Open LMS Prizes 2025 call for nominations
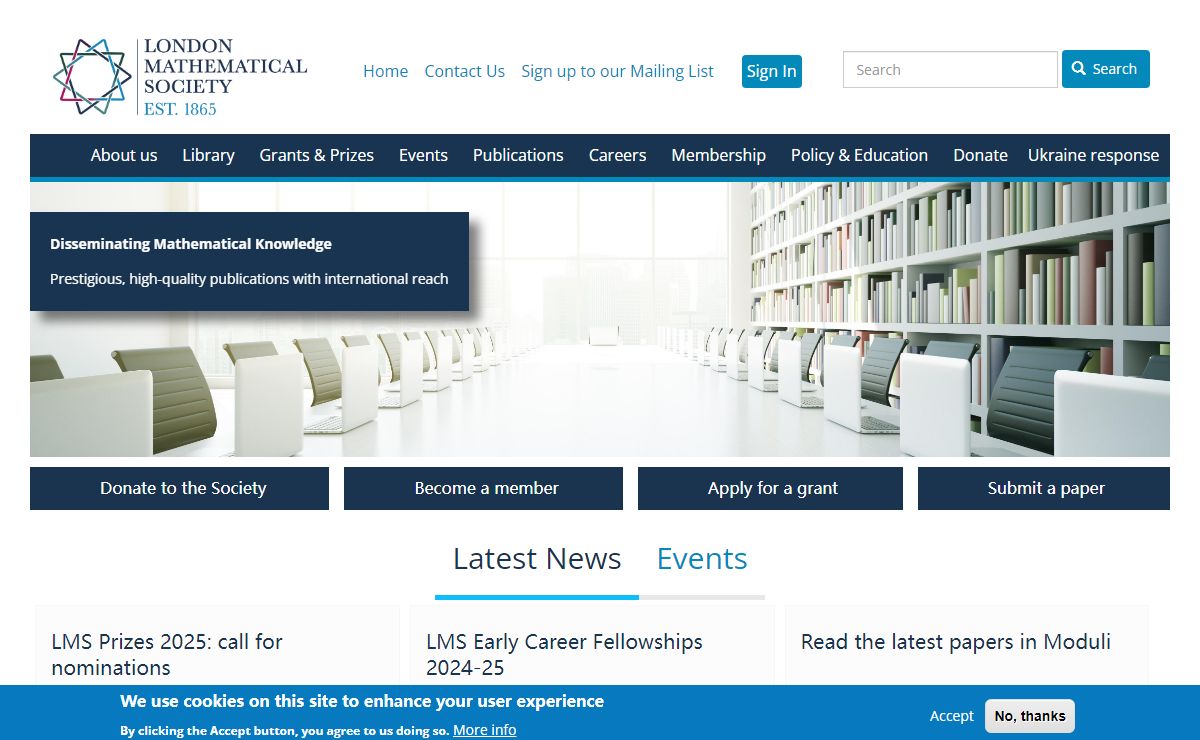The image size is (1200, 740). [x=167, y=654]
